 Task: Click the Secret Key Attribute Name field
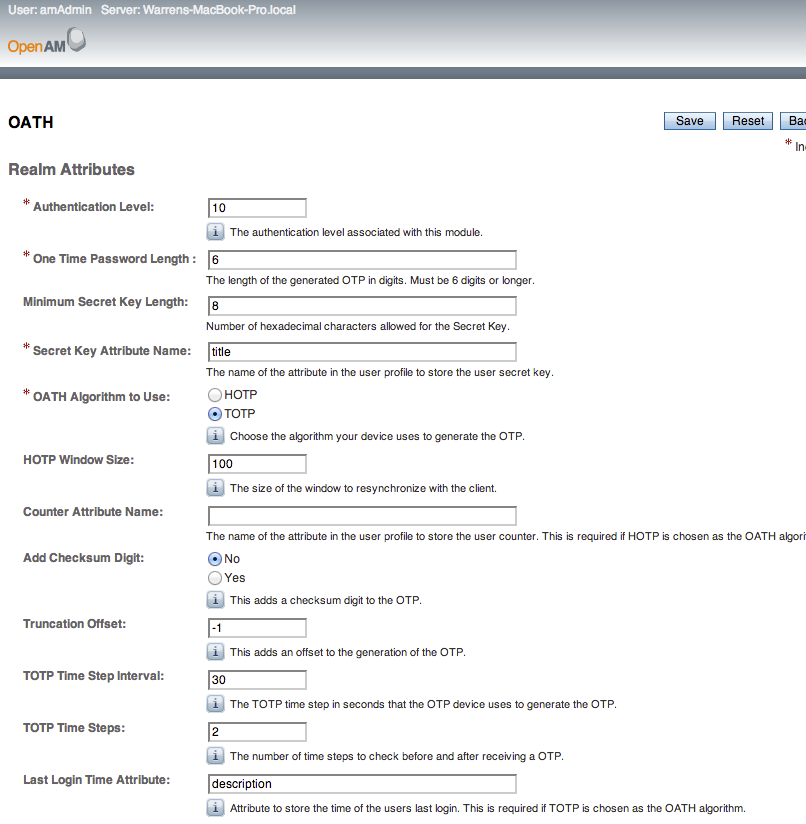360,351
